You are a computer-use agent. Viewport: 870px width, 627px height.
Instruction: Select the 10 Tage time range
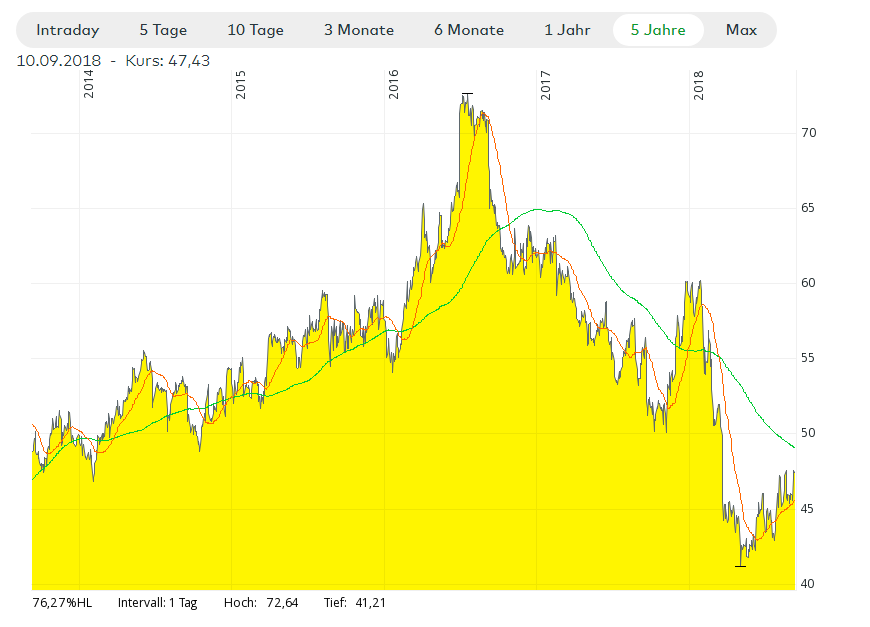tap(255, 30)
